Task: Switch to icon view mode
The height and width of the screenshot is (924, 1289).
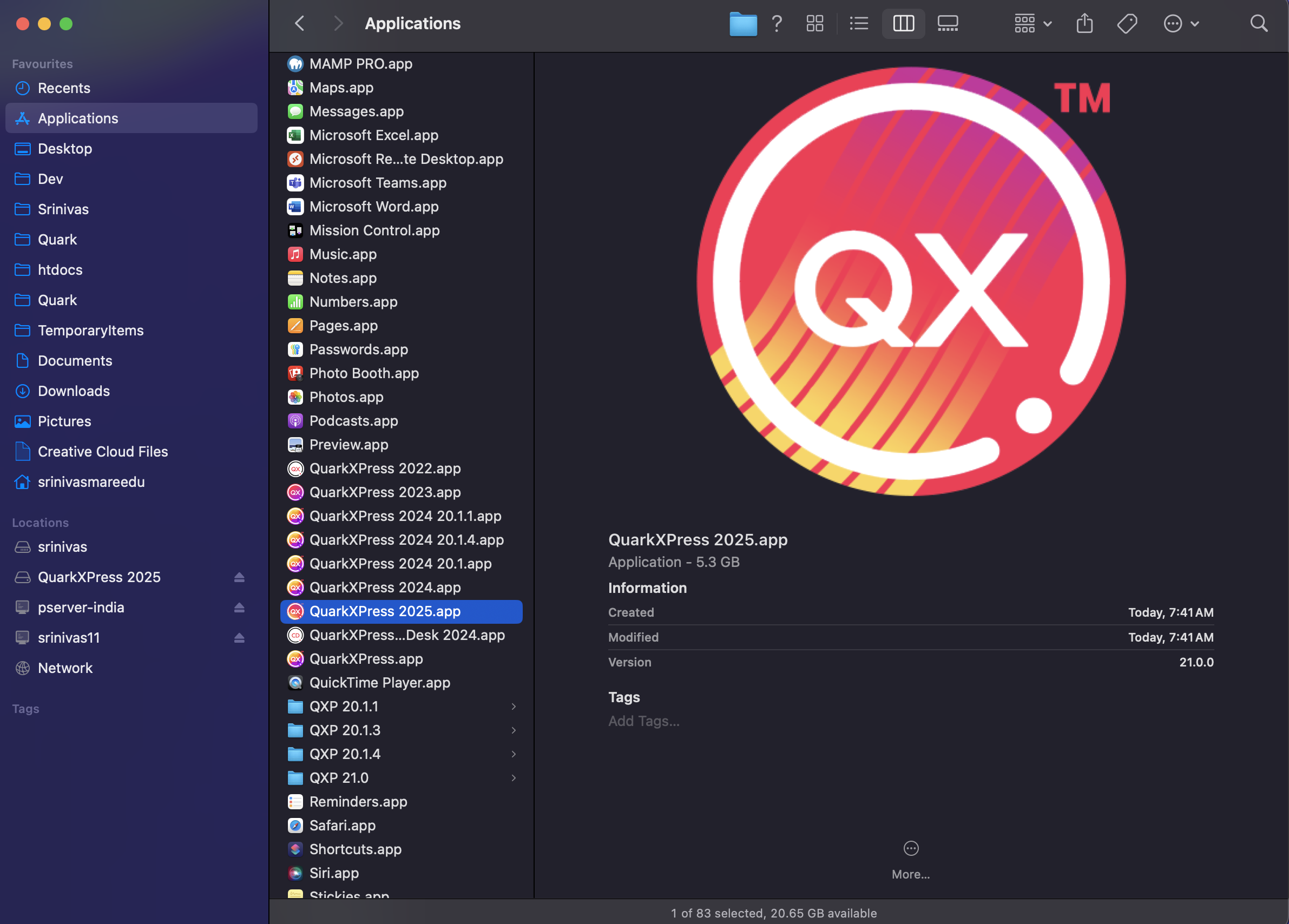Action: click(814, 23)
